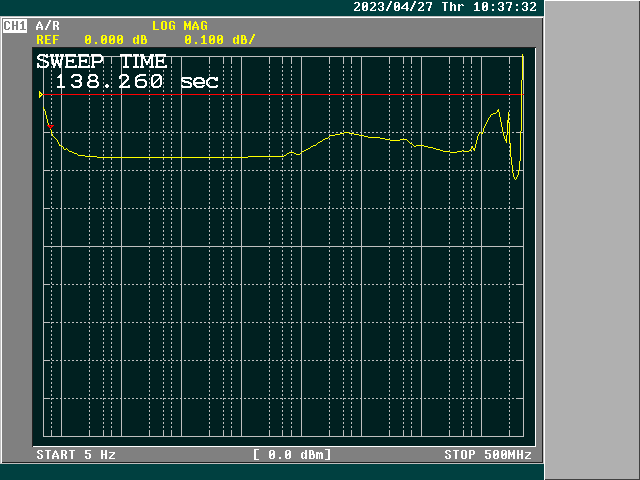Click the REF 0.000 dB value

91,39
